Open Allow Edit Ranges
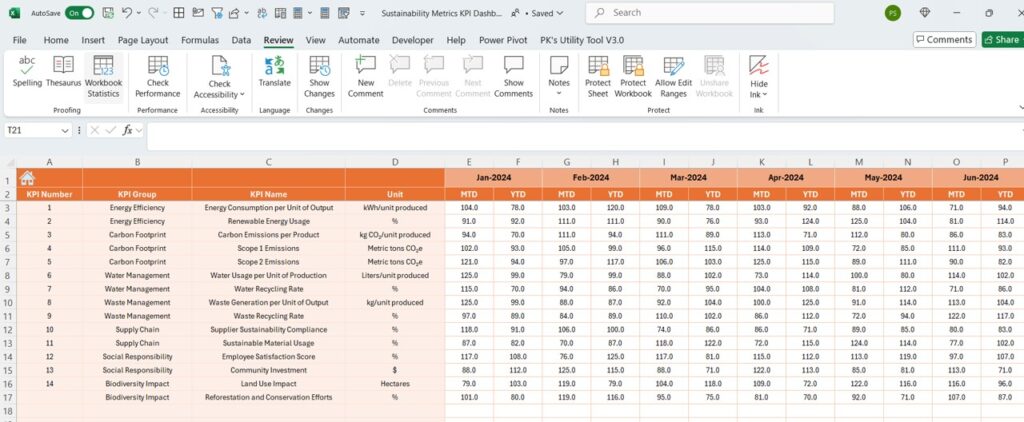Viewport: 1024px width, 422px height. point(673,76)
